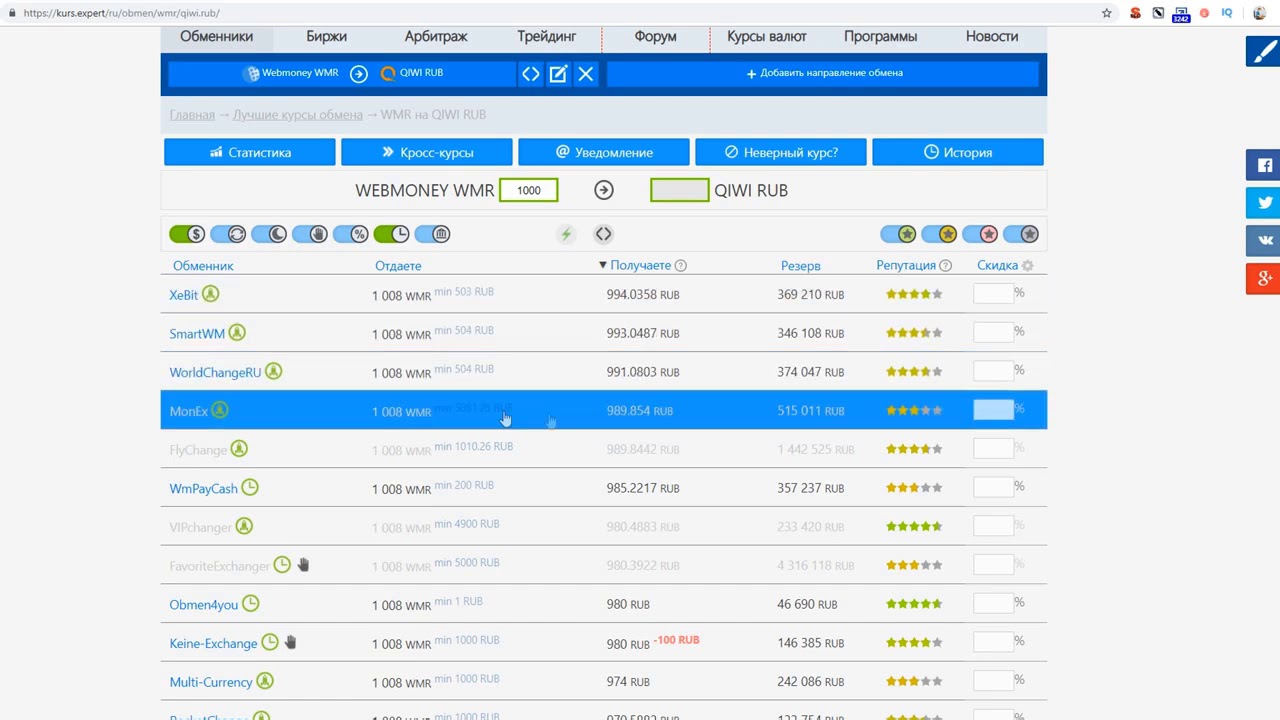The height and width of the screenshot is (720, 1280).
Task: Click the green lightning bolt icon
Action: click(566, 234)
